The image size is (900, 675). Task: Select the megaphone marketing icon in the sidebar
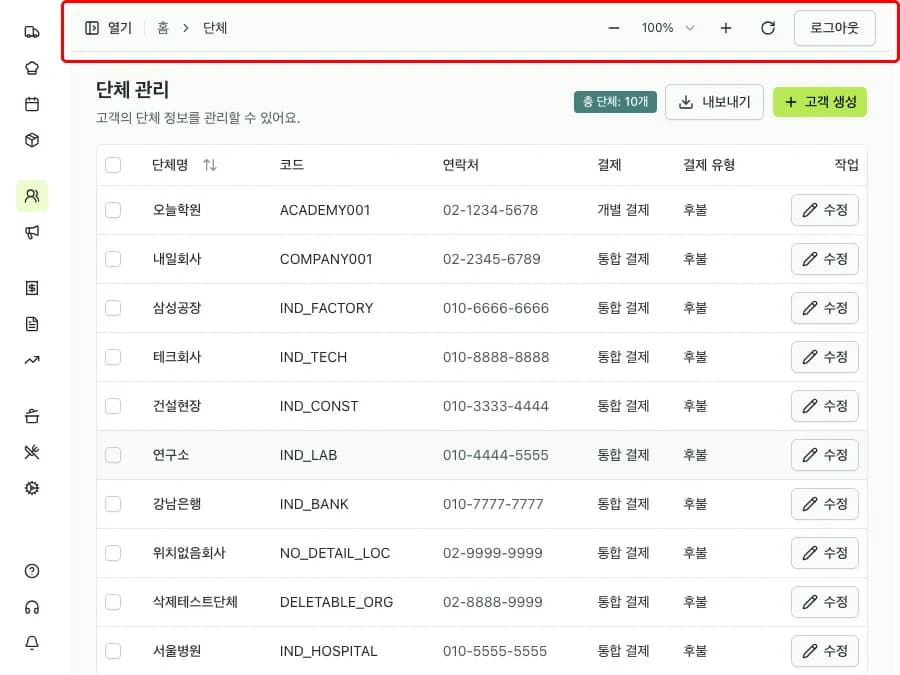[31, 232]
